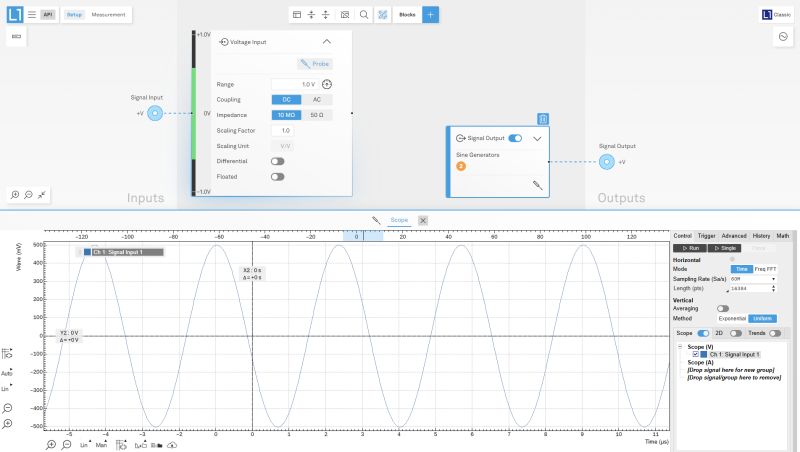The image size is (800, 452).
Task: Toggle the Scope display switch
Action: [x=703, y=333]
